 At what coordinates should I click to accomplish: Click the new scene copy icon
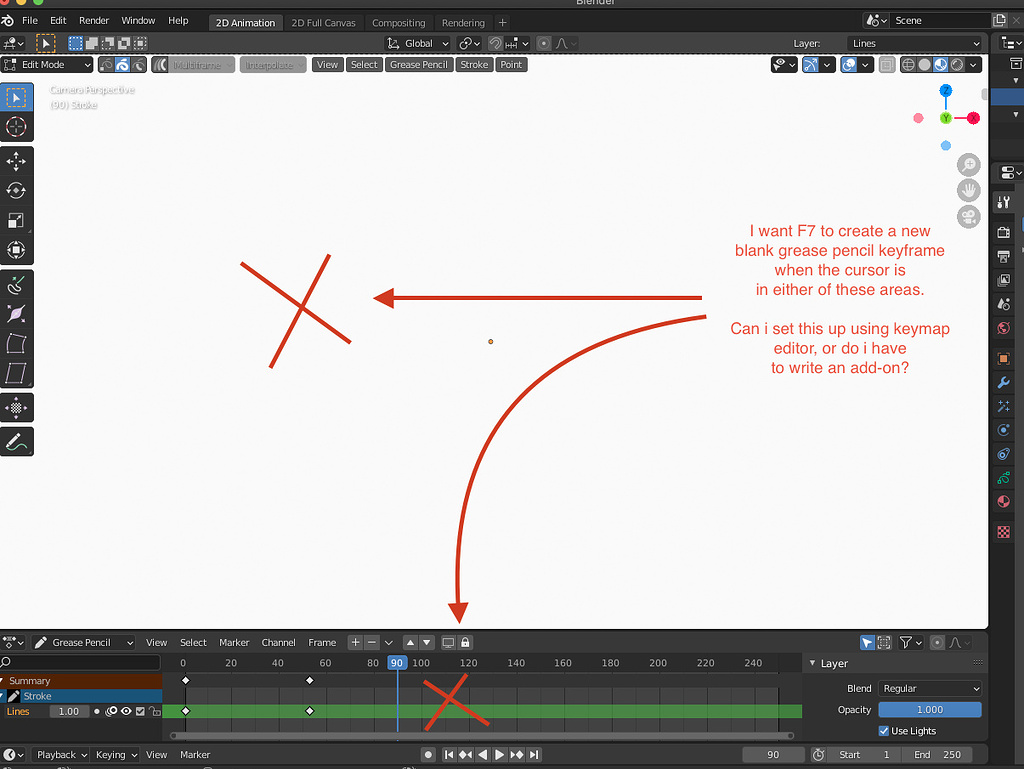(999, 20)
